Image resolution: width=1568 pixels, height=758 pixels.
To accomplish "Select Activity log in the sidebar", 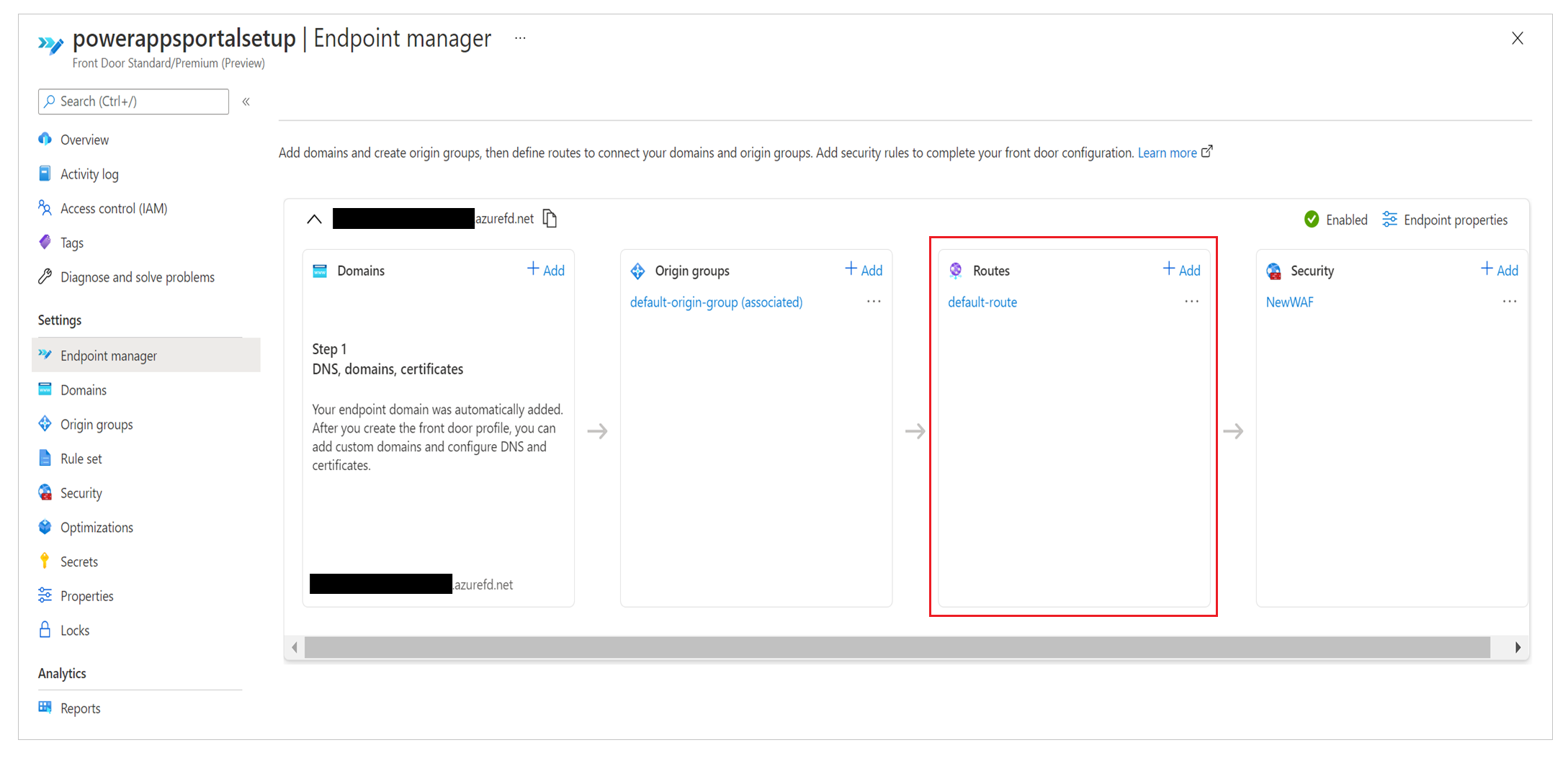I will pyautogui.click(x=89, y=173).
